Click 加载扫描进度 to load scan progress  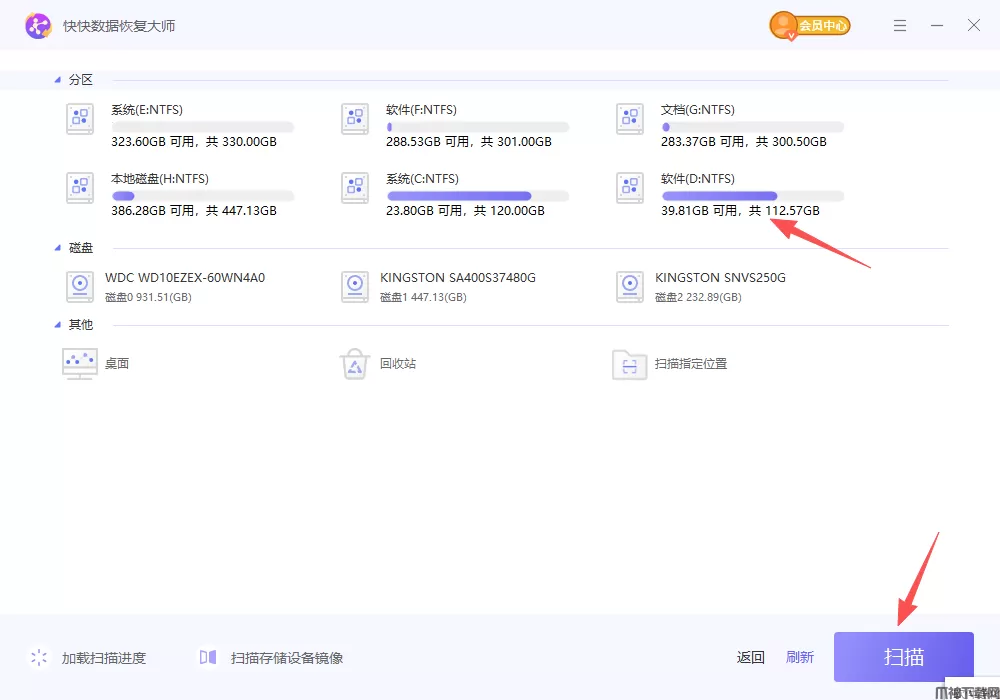tap(103, 658)
